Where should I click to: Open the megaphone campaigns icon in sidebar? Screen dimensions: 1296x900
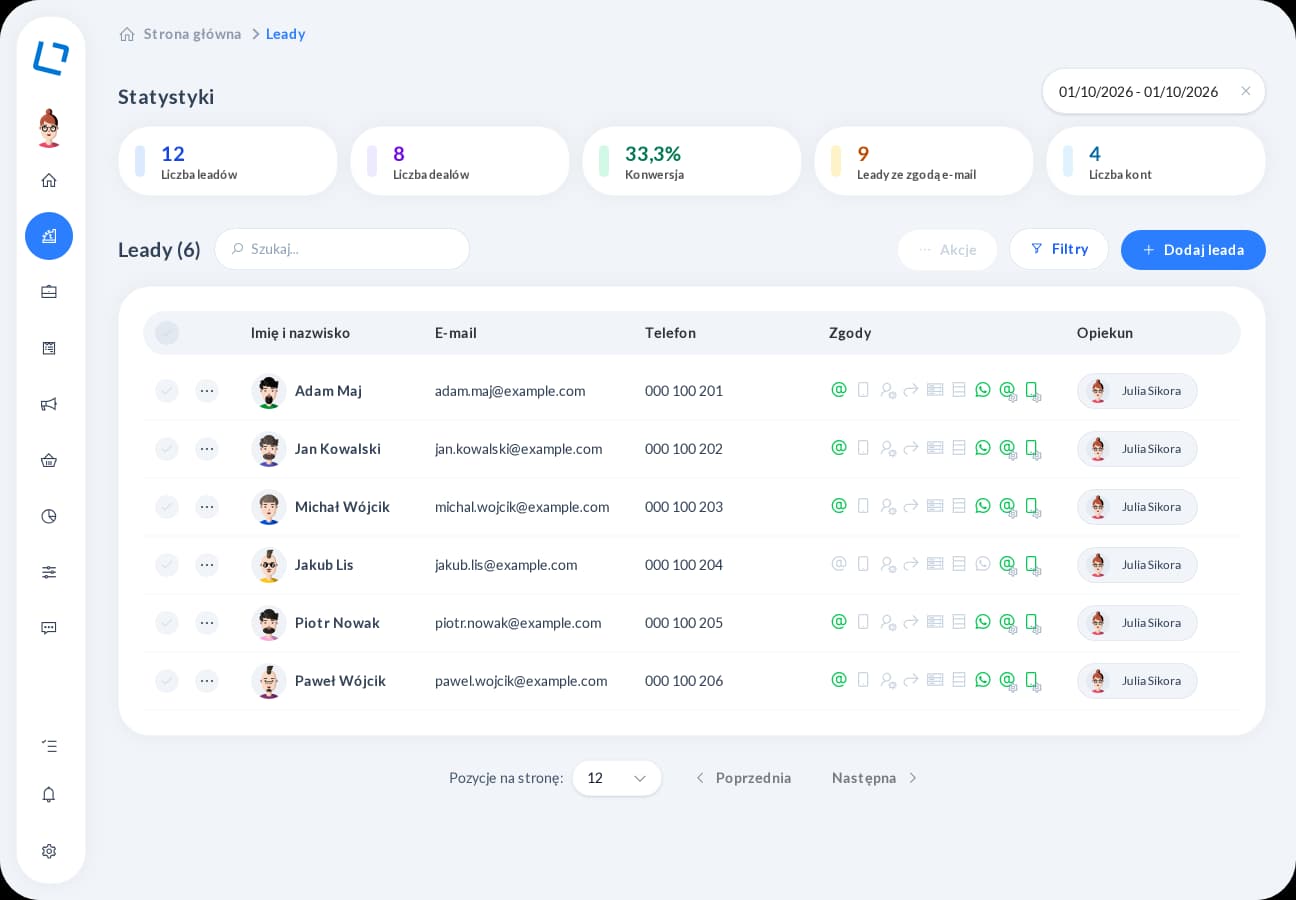tap(49, 404)
